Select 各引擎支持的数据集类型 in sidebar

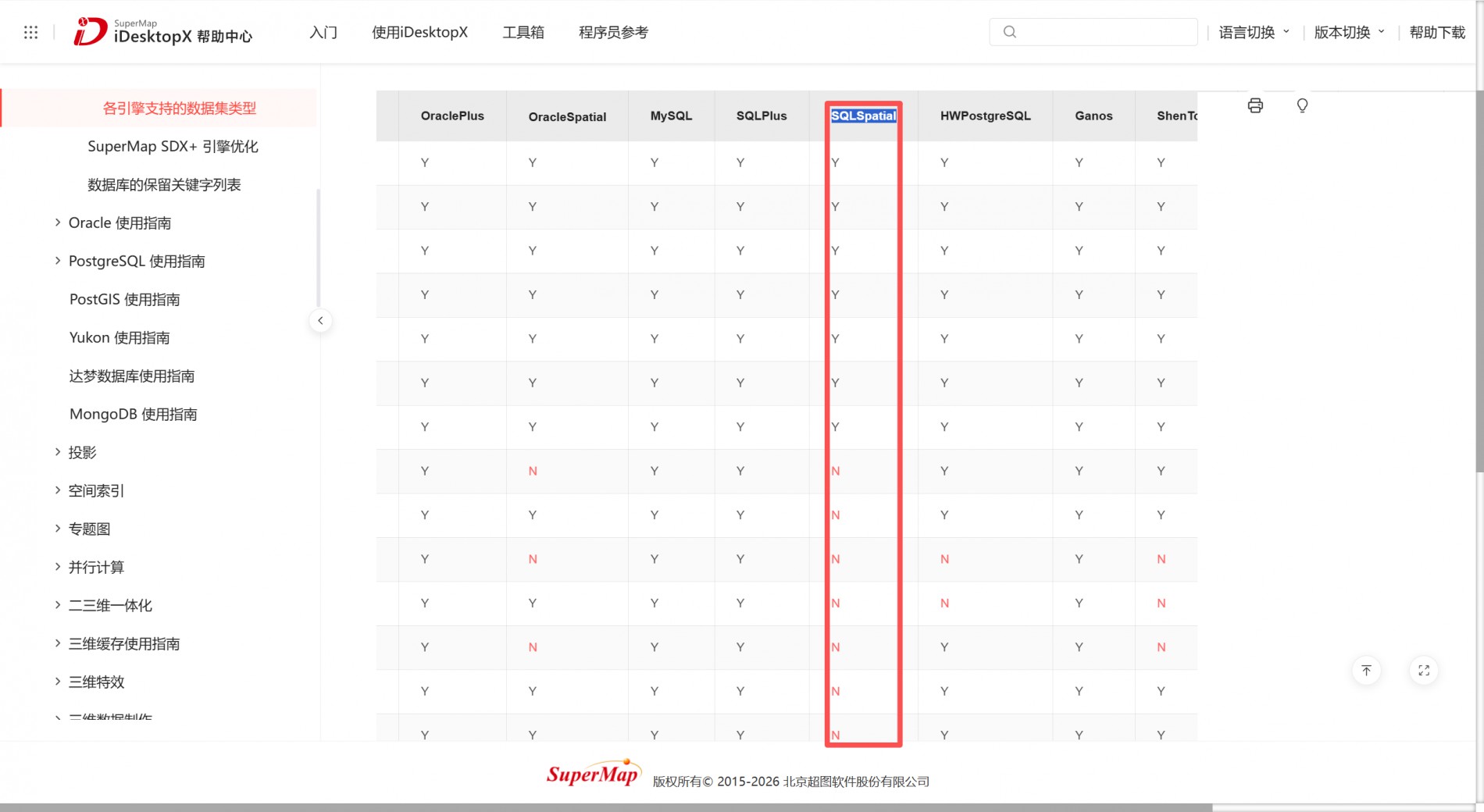180,108
